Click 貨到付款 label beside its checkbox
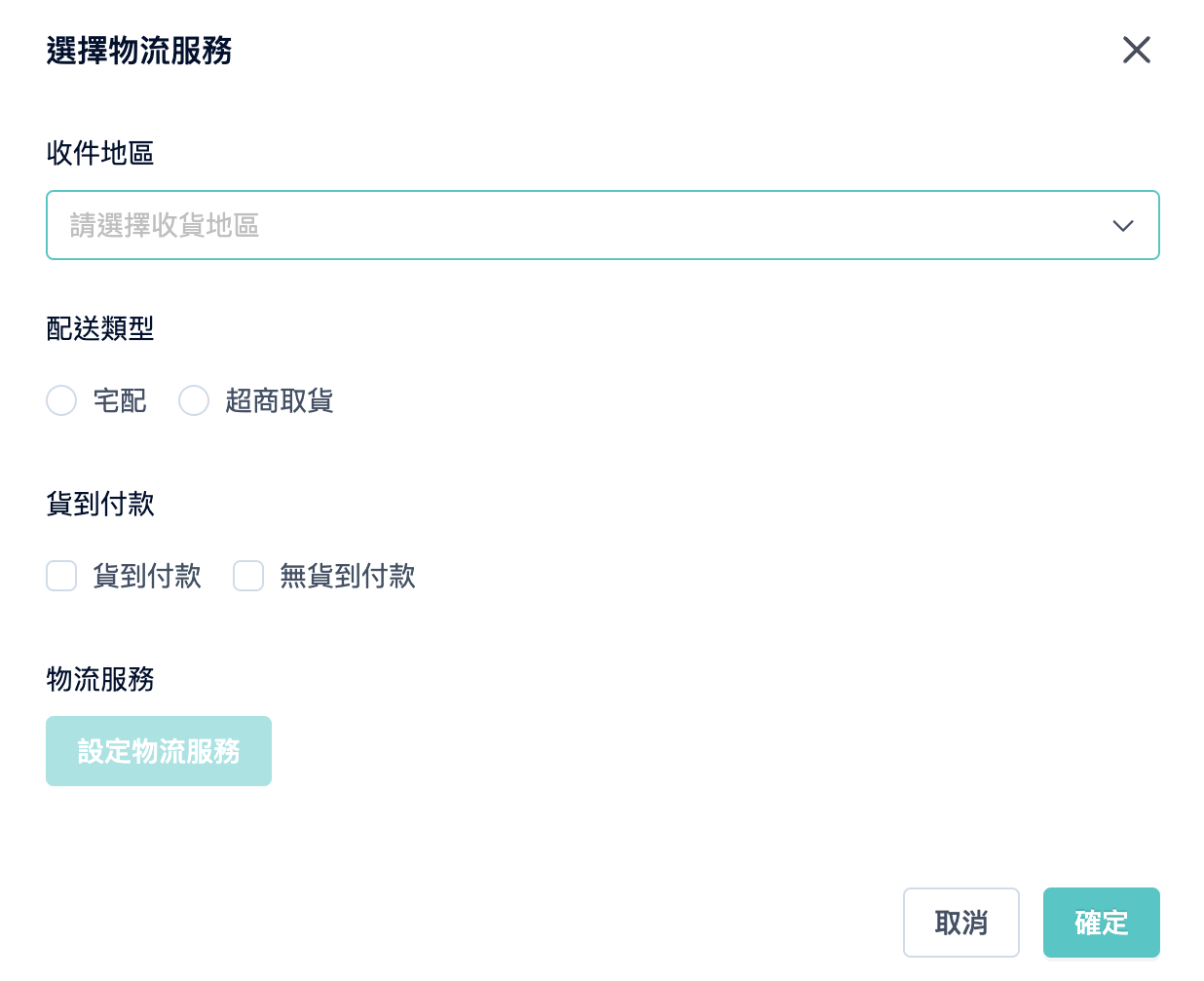 point(147,576)
